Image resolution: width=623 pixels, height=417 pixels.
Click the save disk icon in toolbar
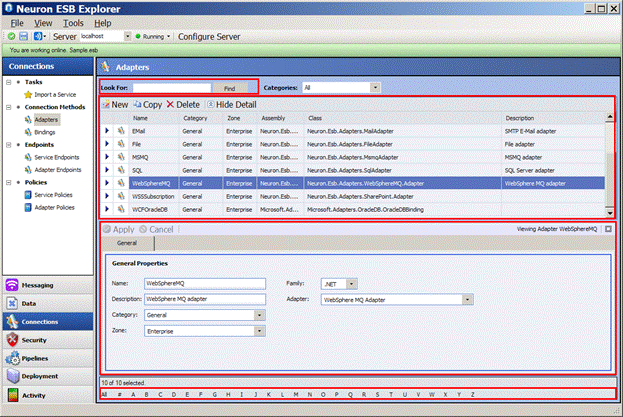point(24,37)
